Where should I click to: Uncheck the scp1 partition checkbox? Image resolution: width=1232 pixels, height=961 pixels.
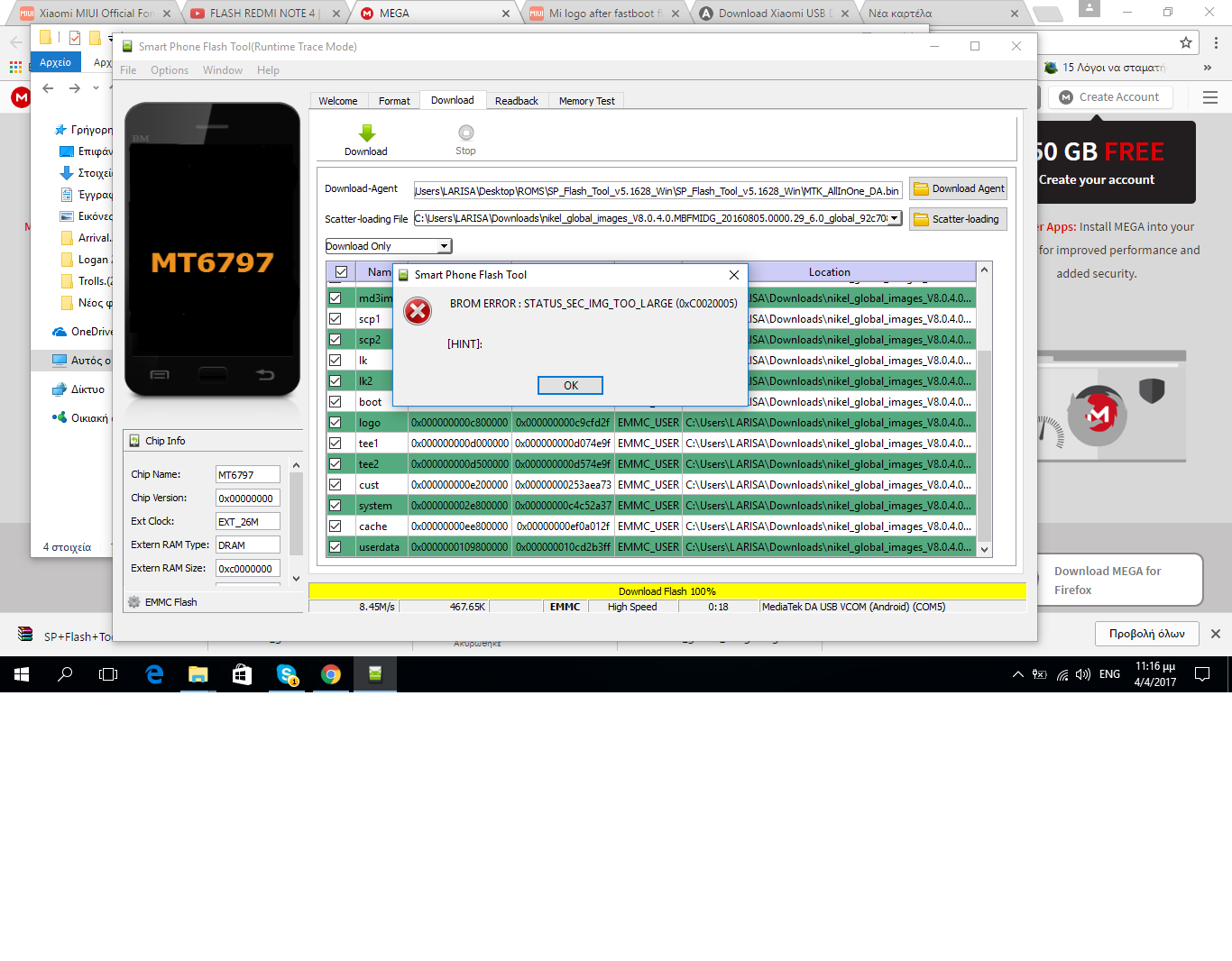click(x=335, y=319)
